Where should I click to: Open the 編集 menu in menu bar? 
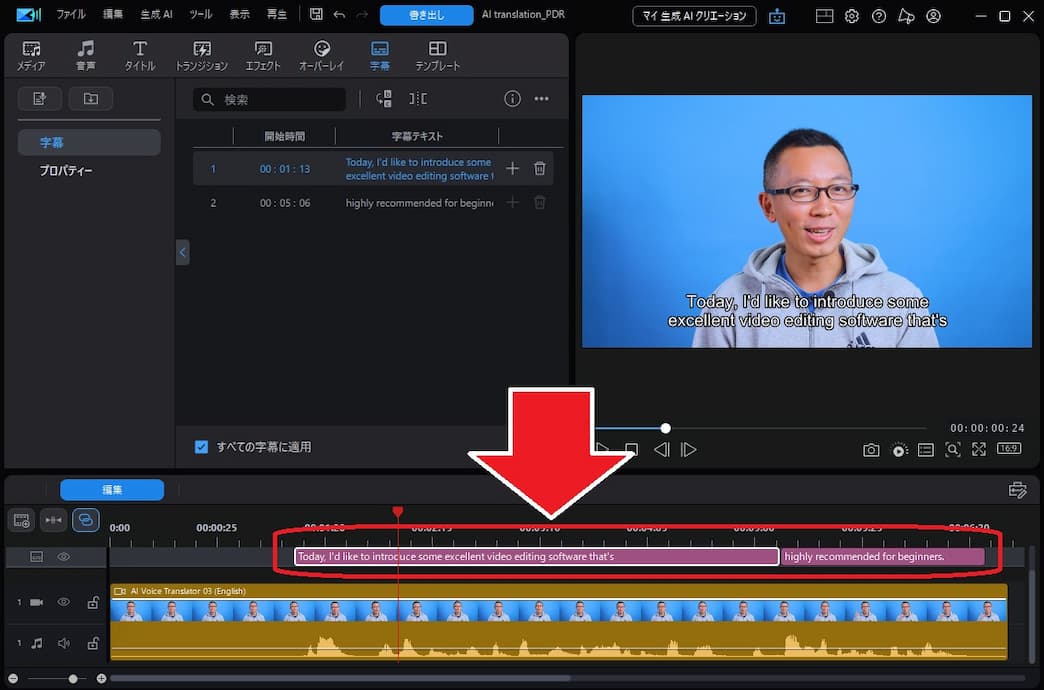coord(113,14)
